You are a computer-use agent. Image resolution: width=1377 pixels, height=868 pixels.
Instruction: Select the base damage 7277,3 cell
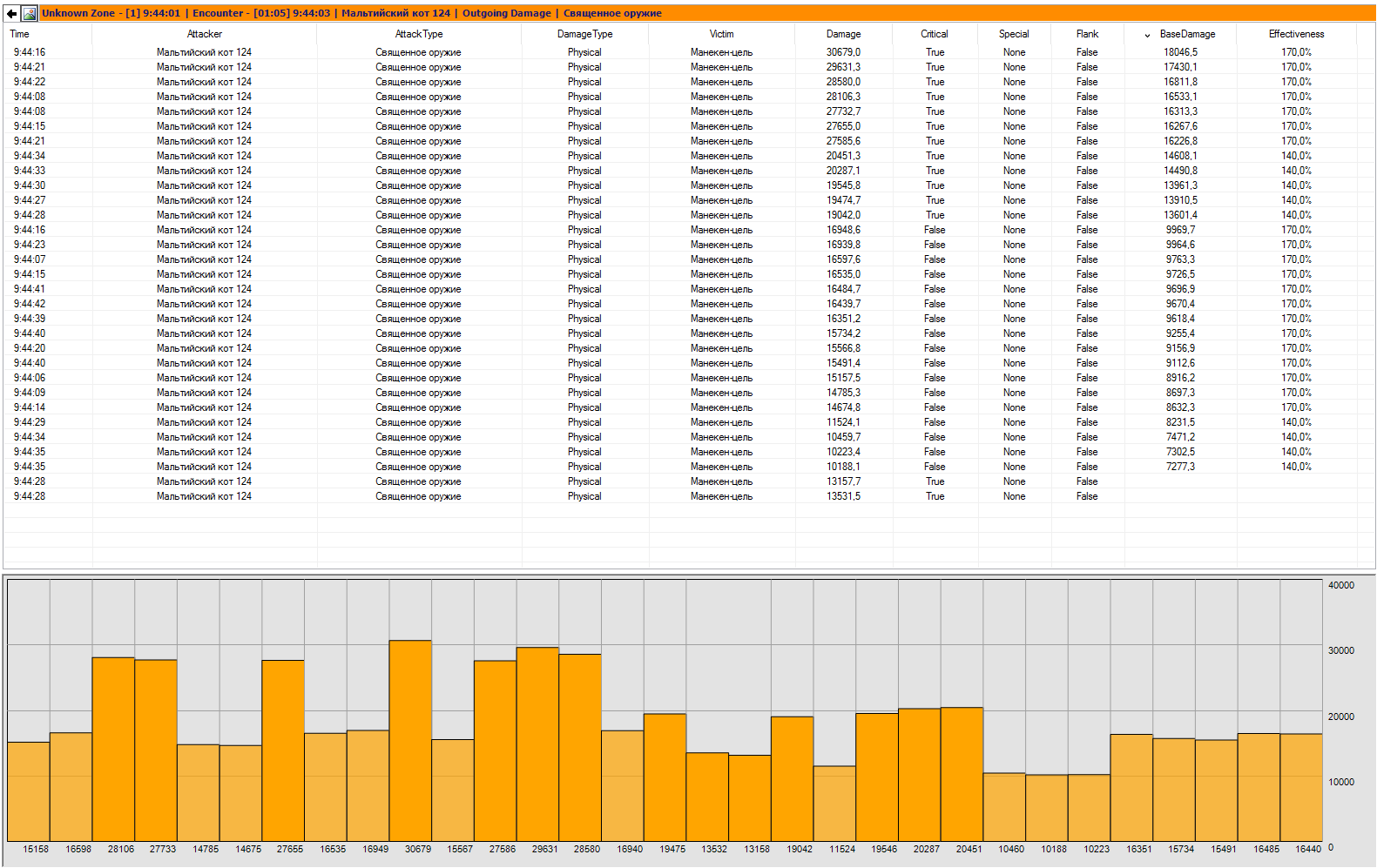[x=1180, y=467]
